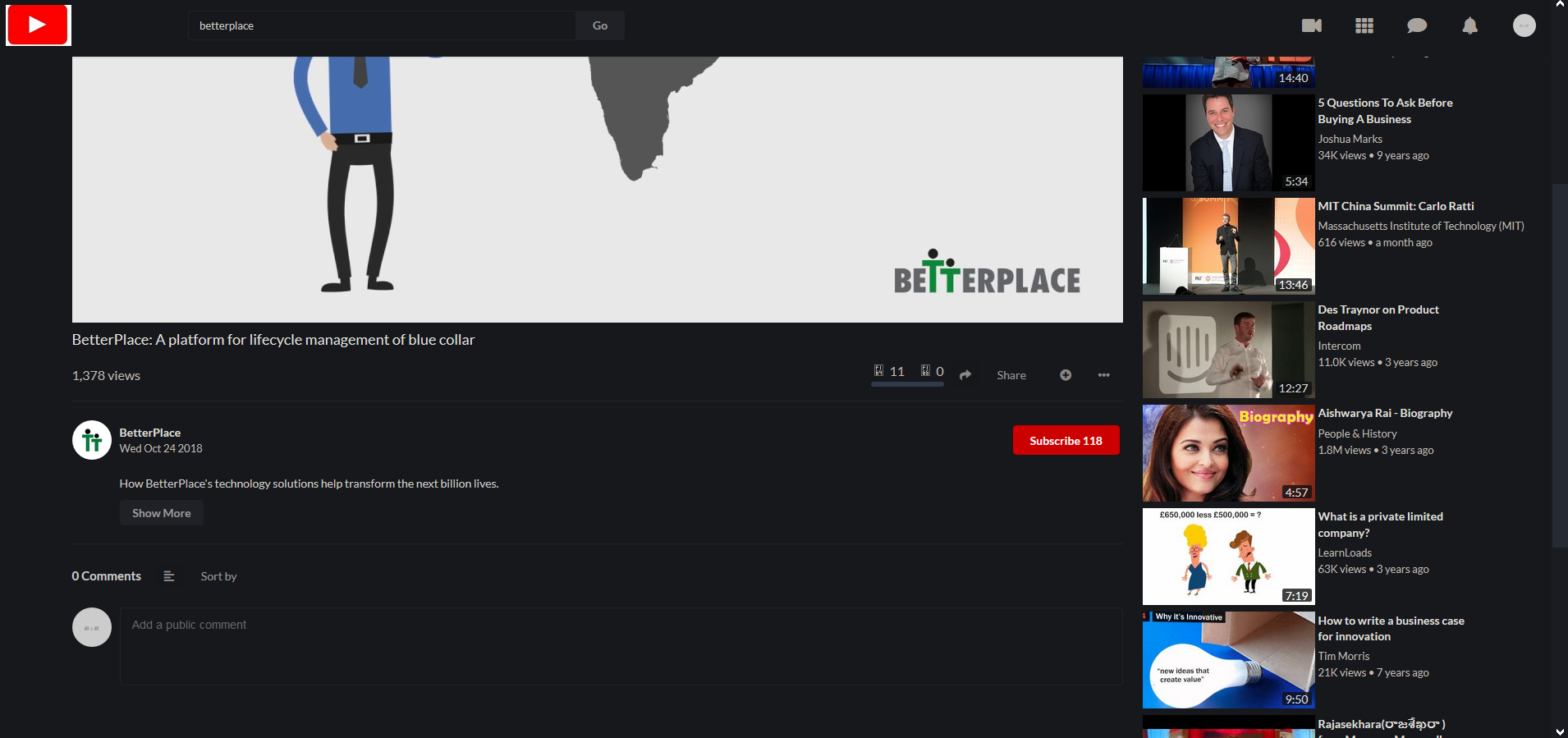Open the video camera upload icon
Screen dimensions: 1568x738
point(1312,25)
